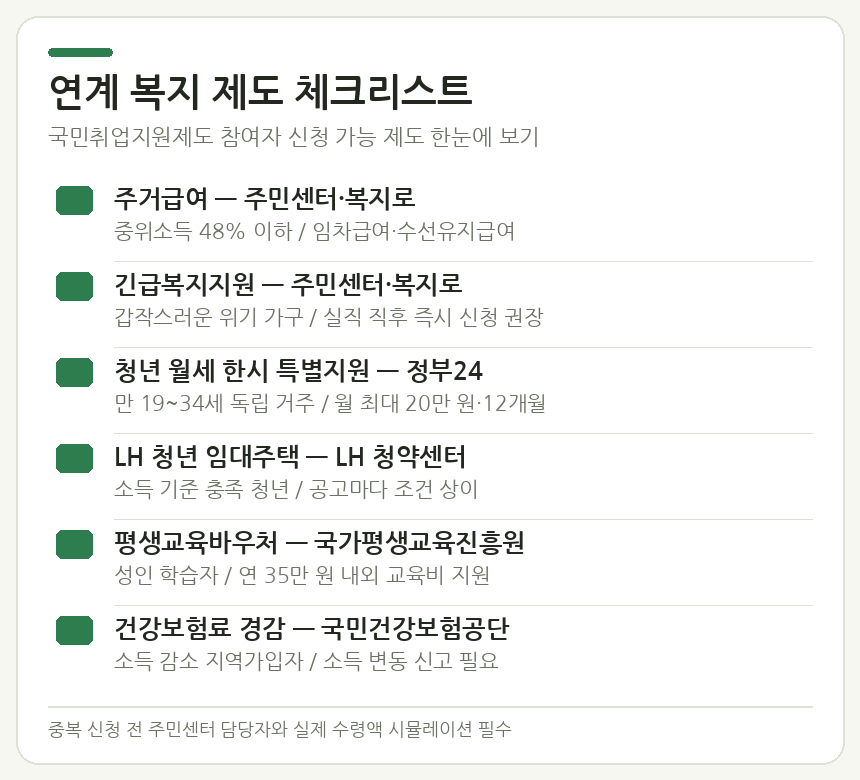Select the 국민취업지원제도 참여자 subtitle text

[293, 137]
